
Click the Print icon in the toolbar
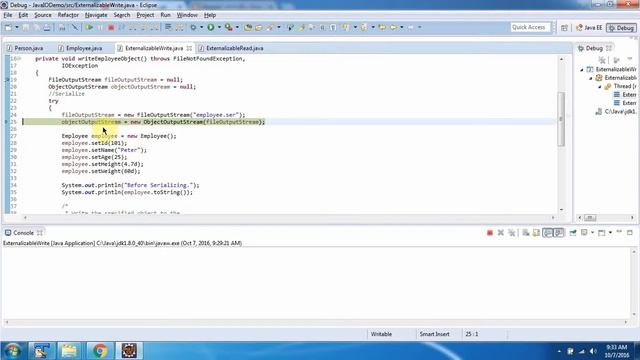tap(47, 27)
